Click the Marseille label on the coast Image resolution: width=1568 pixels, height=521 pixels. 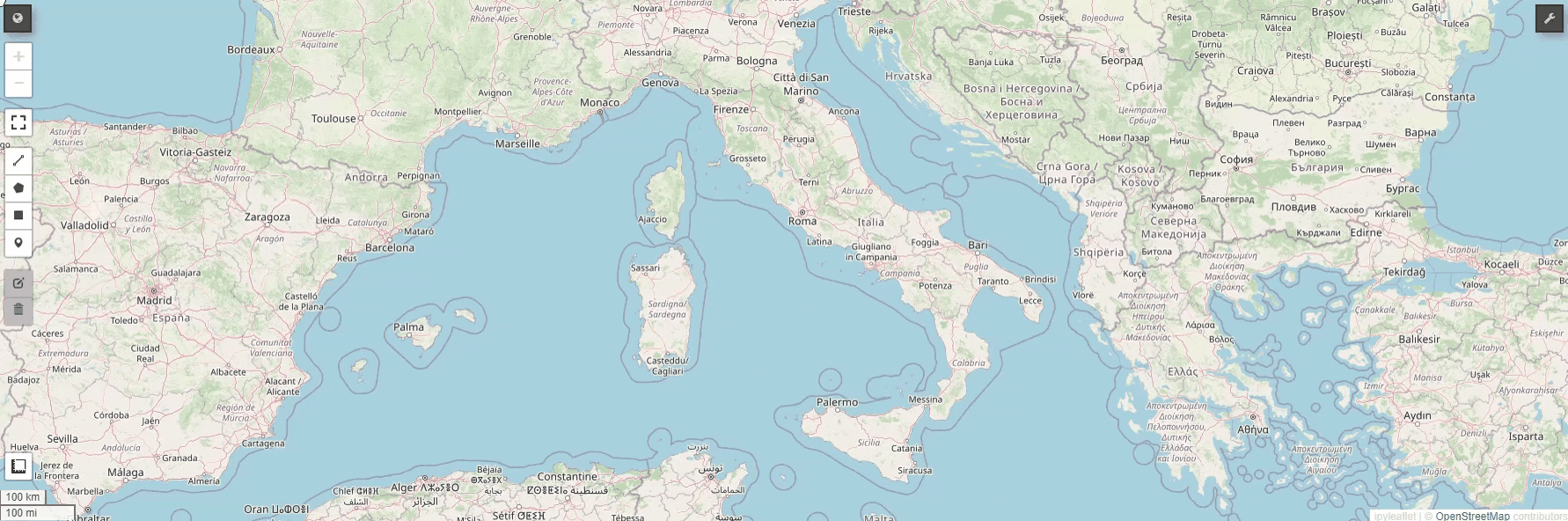pos(517,143)
